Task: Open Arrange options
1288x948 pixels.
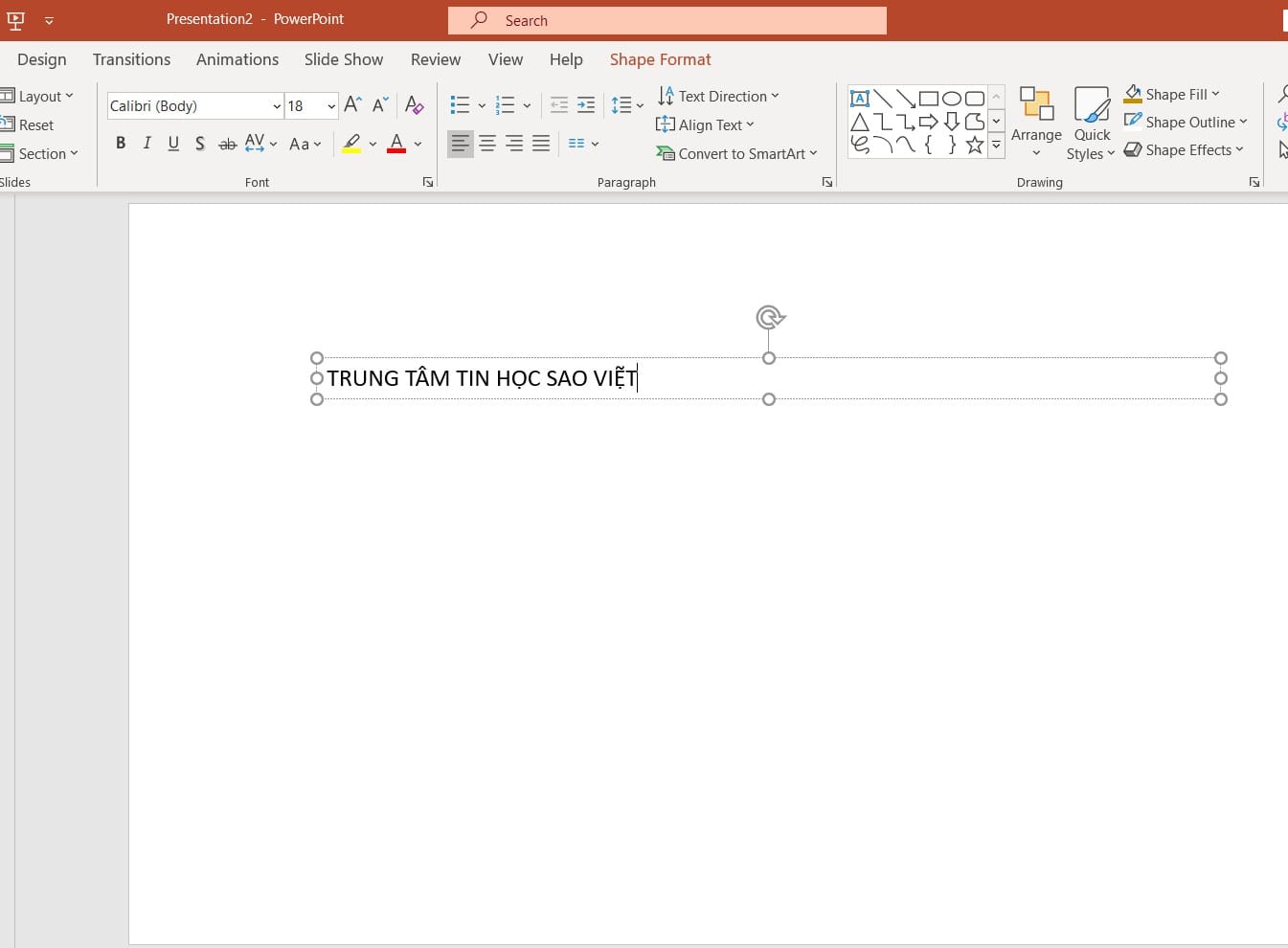Action: (x=1036, y=123)
